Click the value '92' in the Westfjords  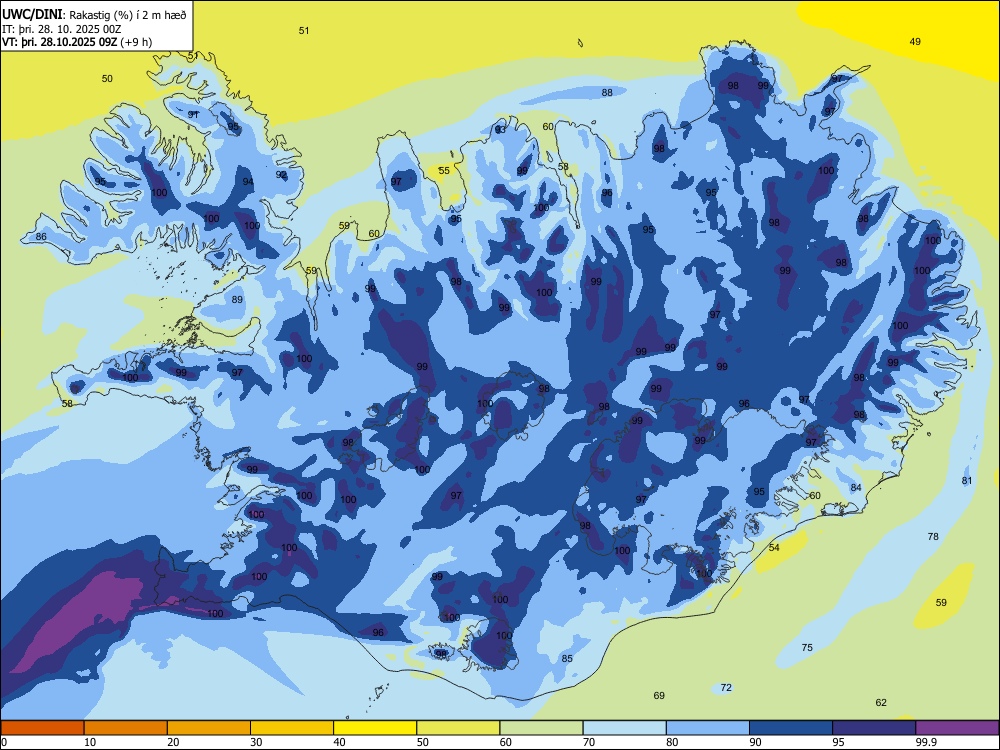click(x=281, y=175)
